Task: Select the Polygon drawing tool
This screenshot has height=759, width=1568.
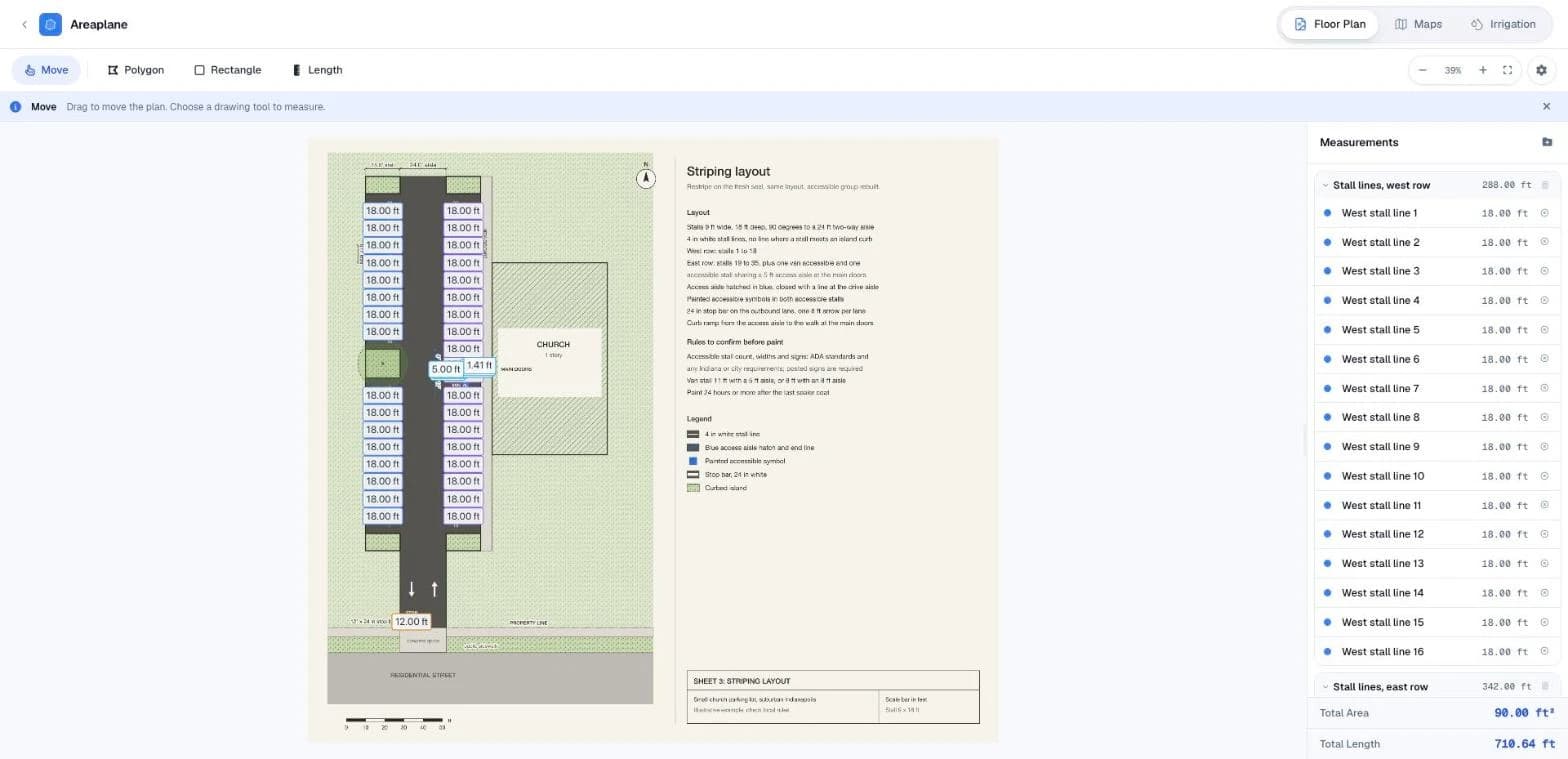Action: [136, 70]
